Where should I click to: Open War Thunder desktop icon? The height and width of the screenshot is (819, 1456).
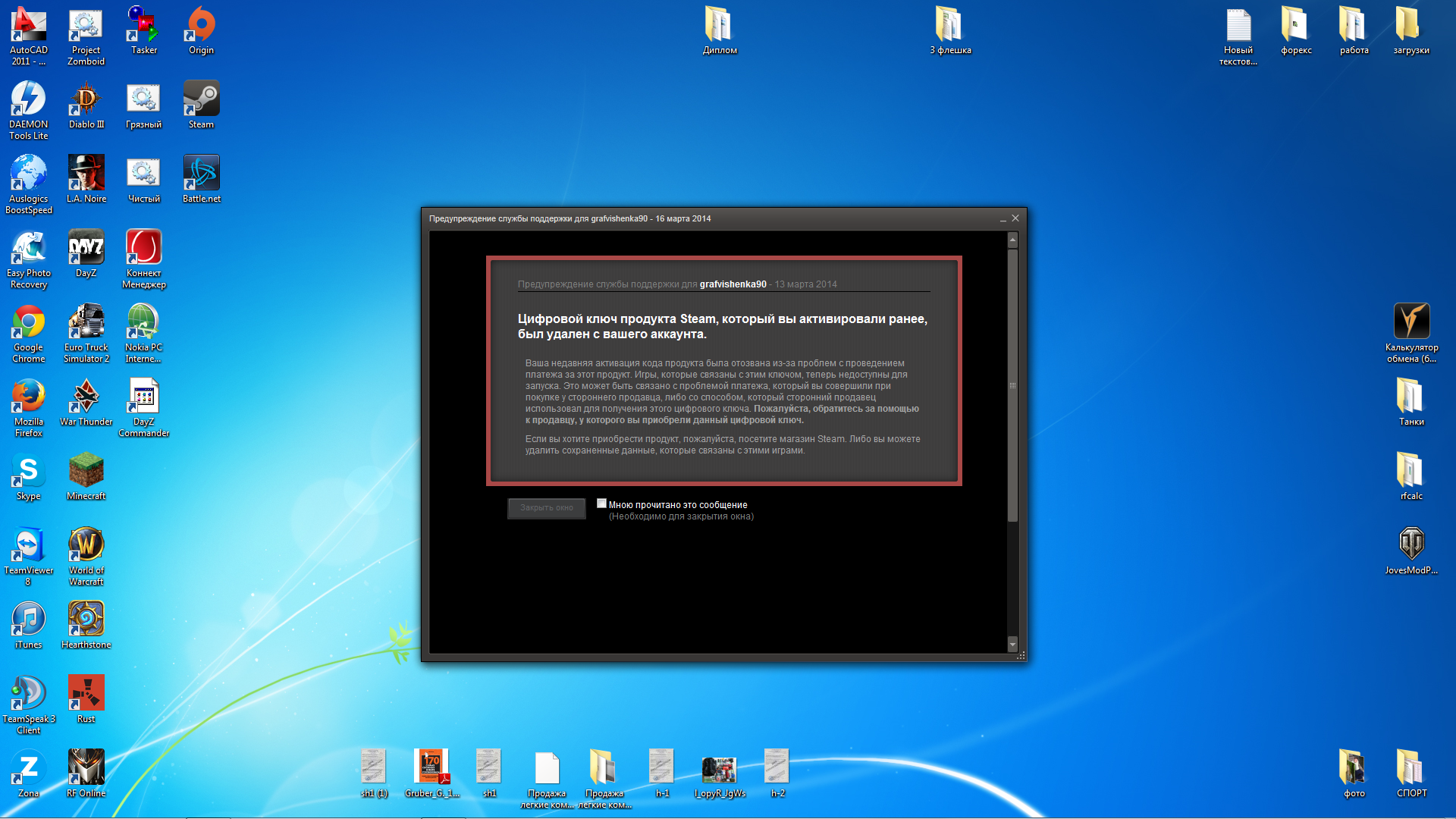pos(86,402)
